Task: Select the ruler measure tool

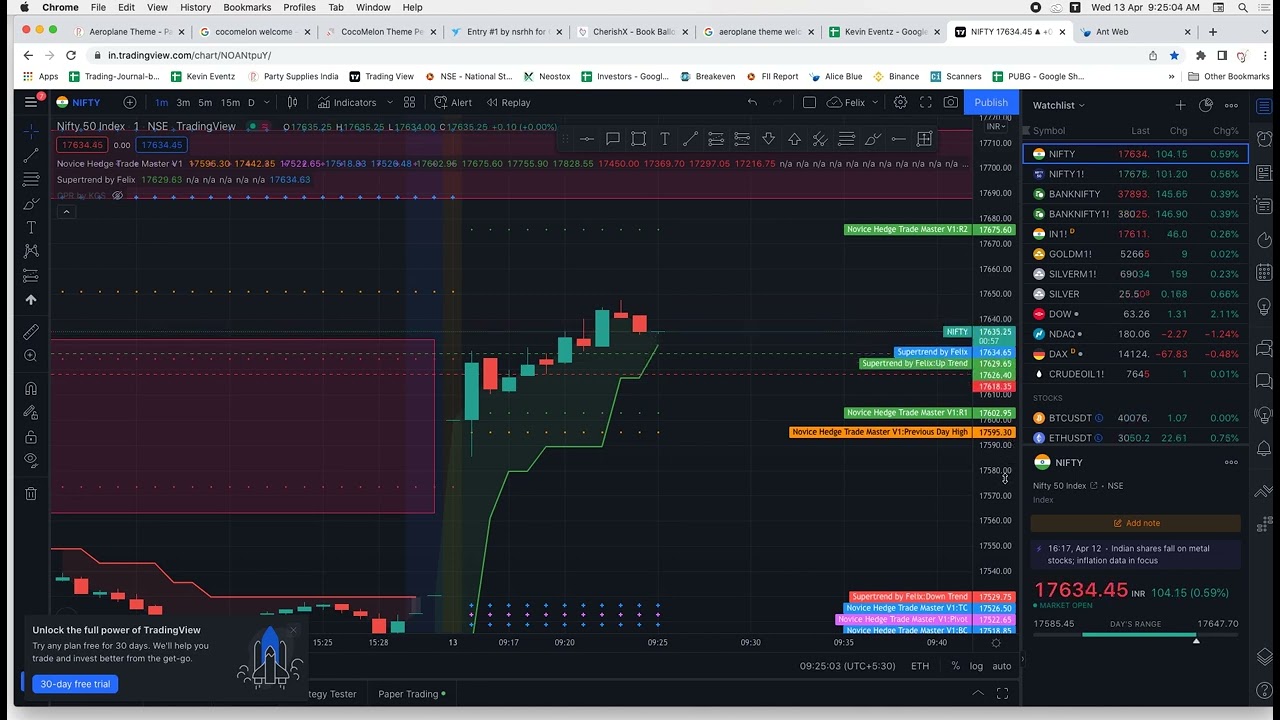Action: pos(31,332)
